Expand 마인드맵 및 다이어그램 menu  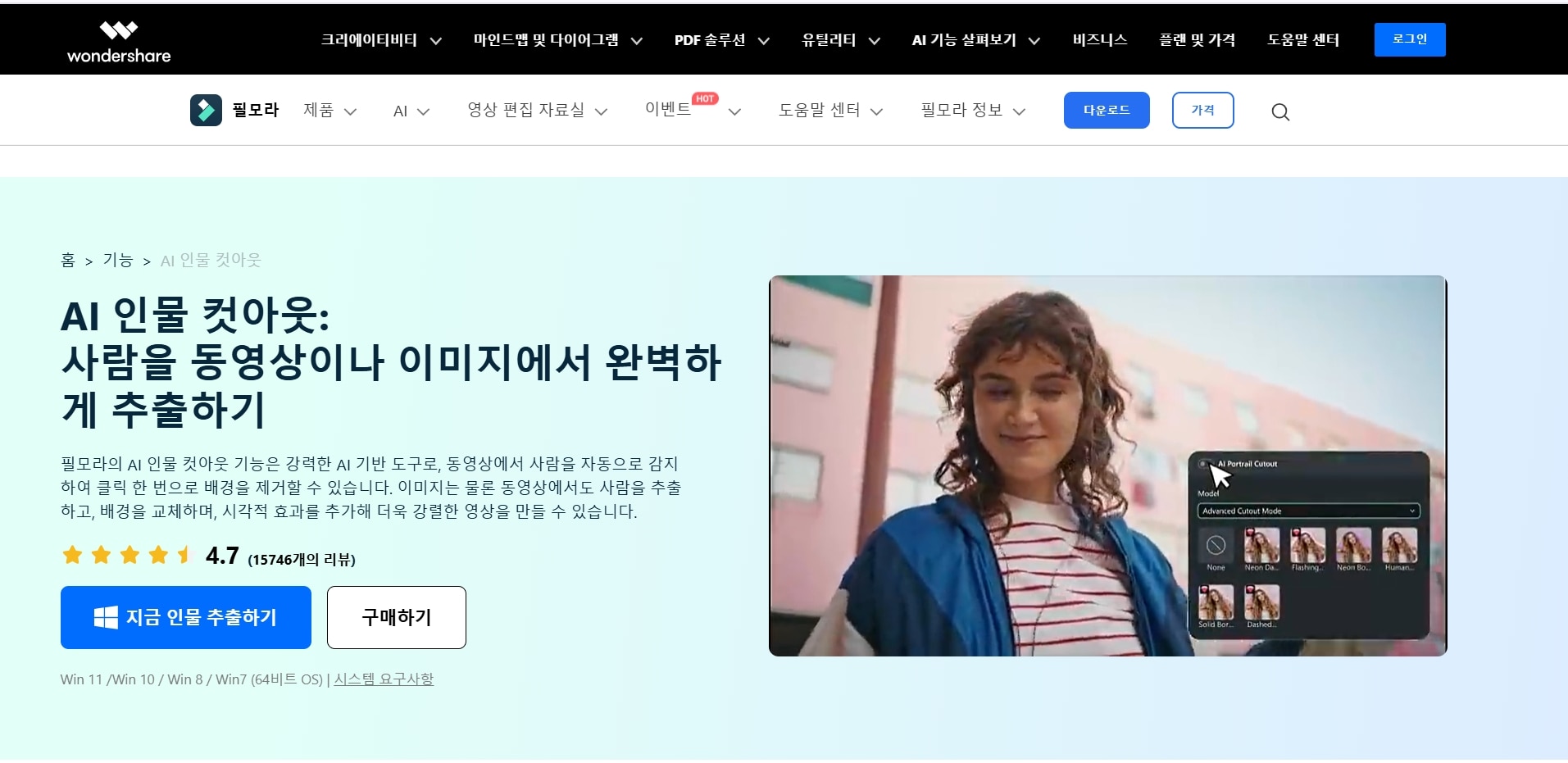click(557, 40)
